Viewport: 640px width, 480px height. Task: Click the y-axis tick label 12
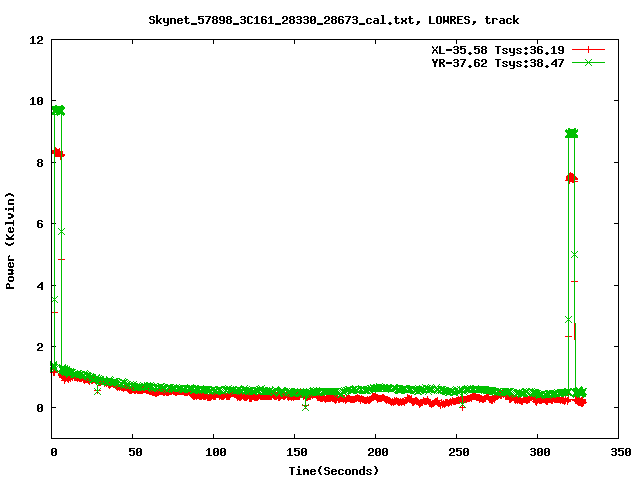[36, 40]
